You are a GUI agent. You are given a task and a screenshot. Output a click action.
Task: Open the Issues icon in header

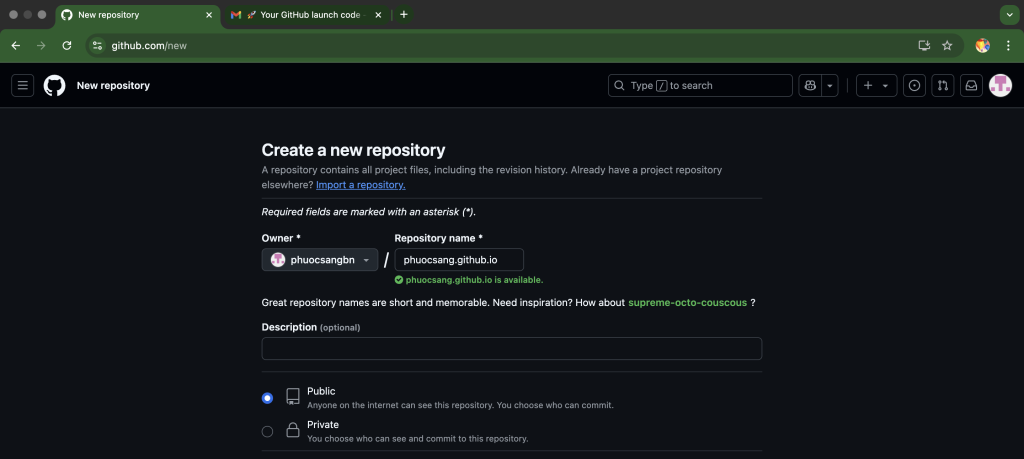click(x=914, y=86)
